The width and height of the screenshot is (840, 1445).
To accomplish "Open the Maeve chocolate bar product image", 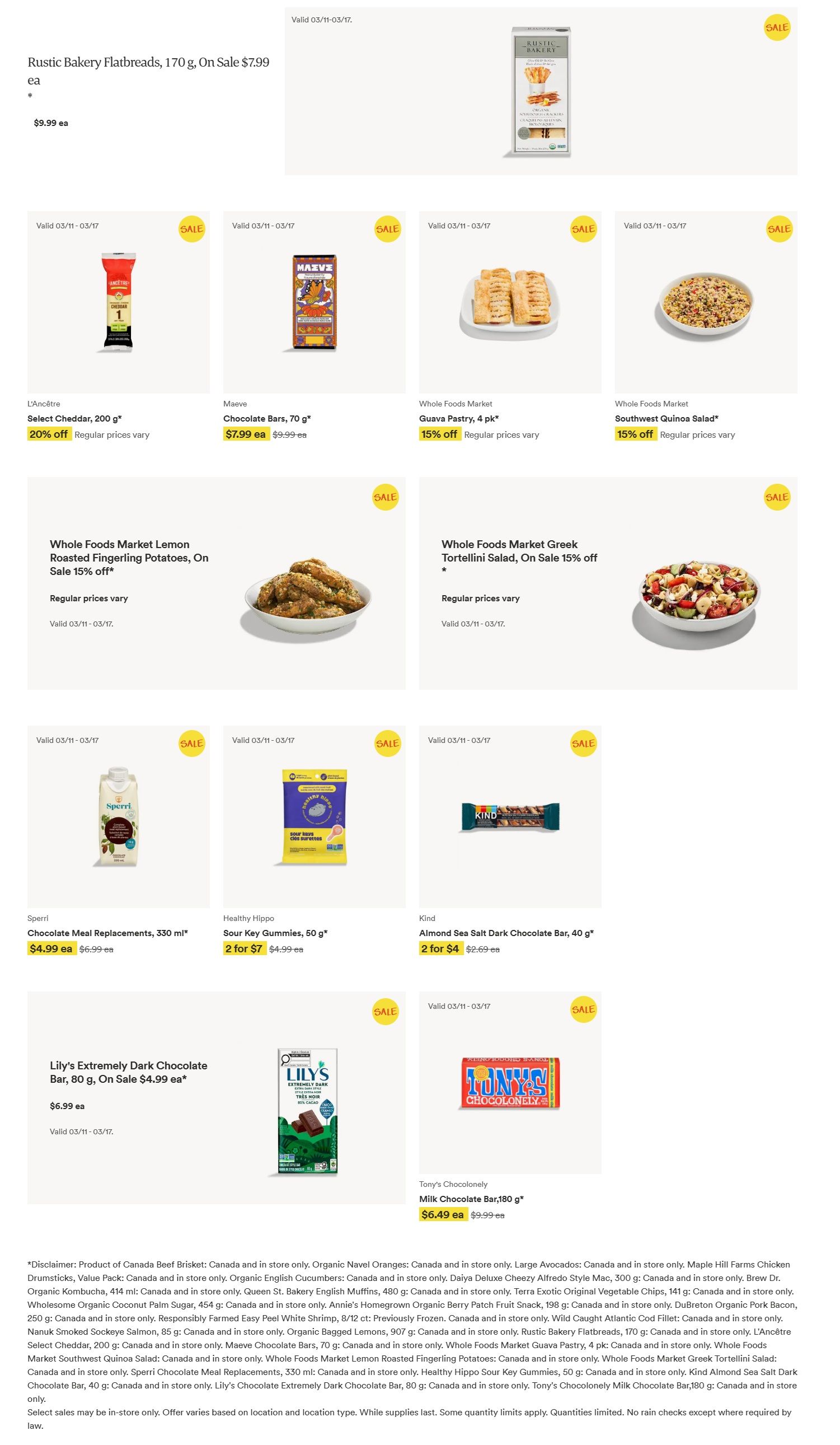I will (x=314, y=302).
